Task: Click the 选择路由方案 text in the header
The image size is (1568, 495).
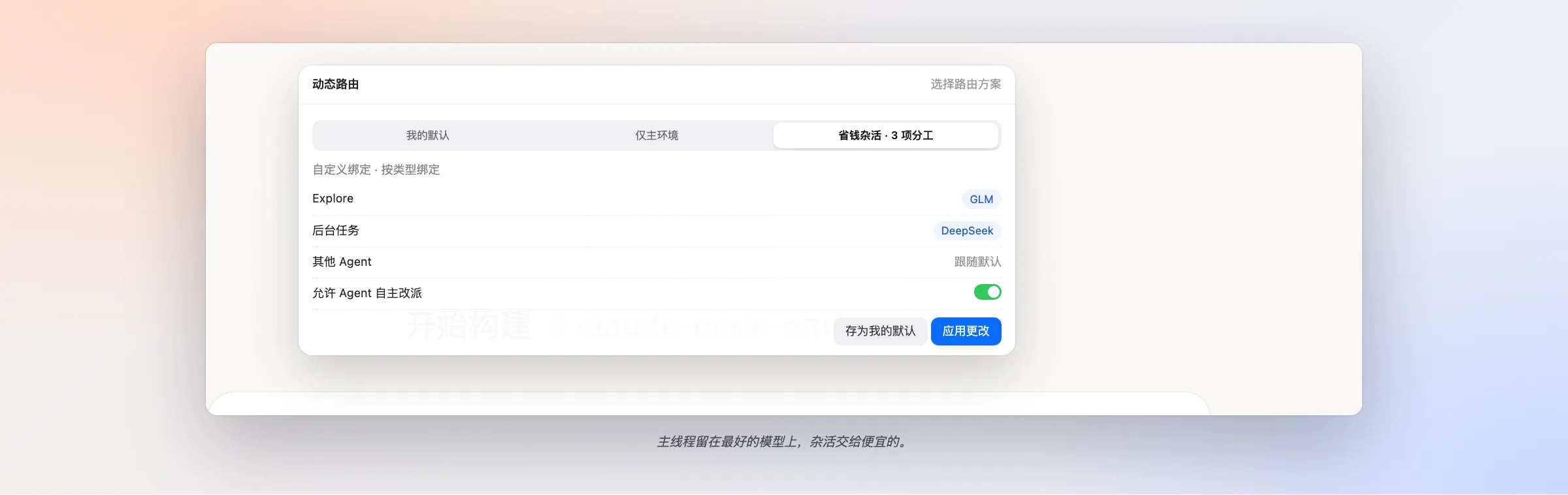Action: (x=966, y=84)
